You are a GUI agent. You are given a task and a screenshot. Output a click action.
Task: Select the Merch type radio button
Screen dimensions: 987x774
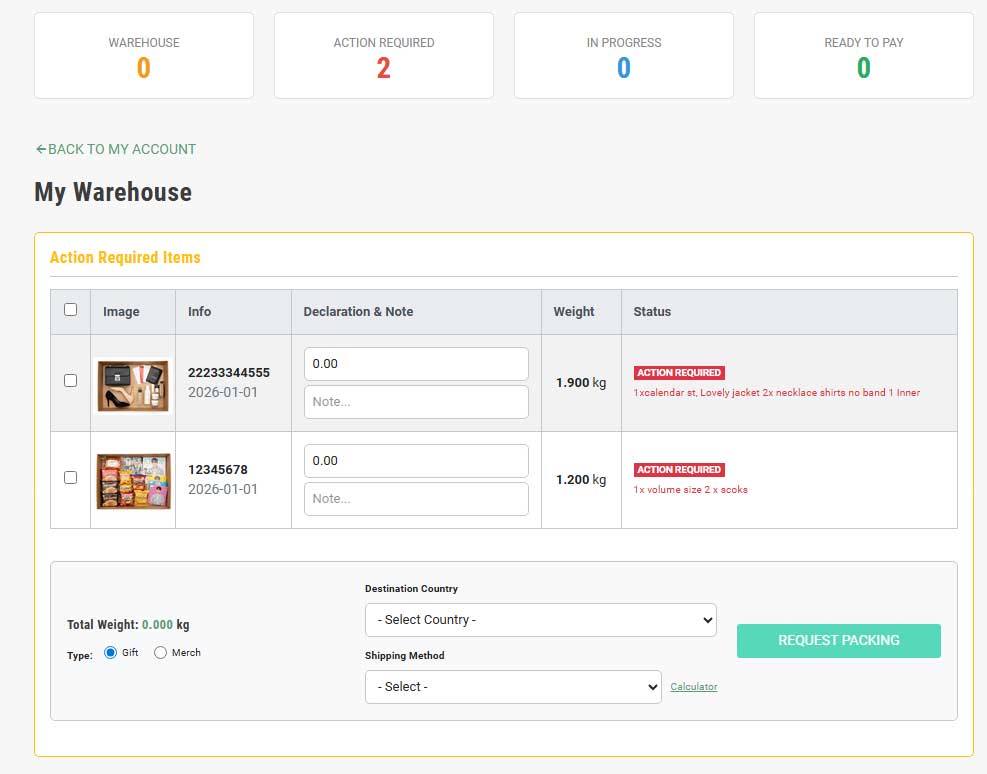tap(161, 653)
